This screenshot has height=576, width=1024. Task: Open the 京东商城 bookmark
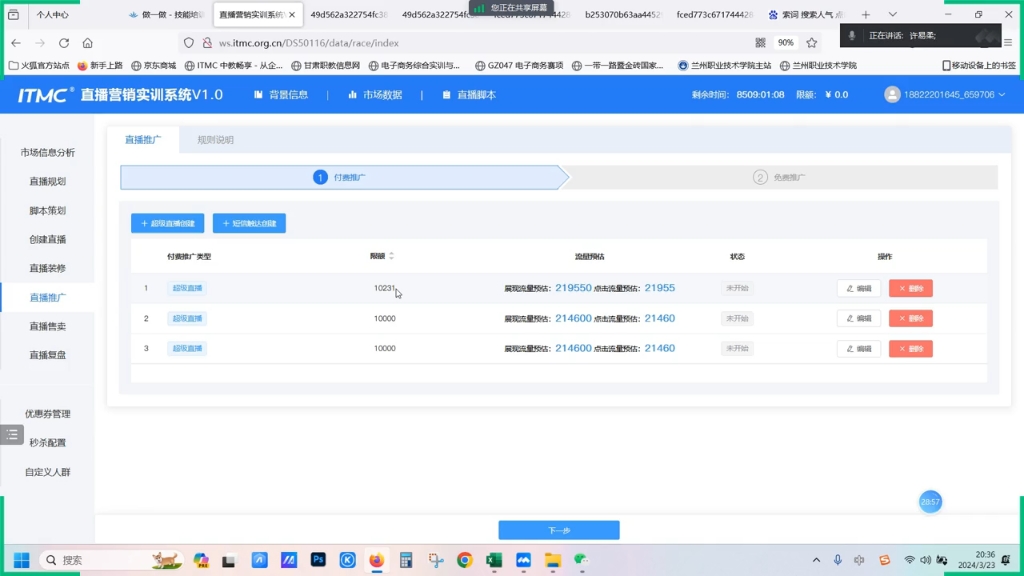click(153, 65)
